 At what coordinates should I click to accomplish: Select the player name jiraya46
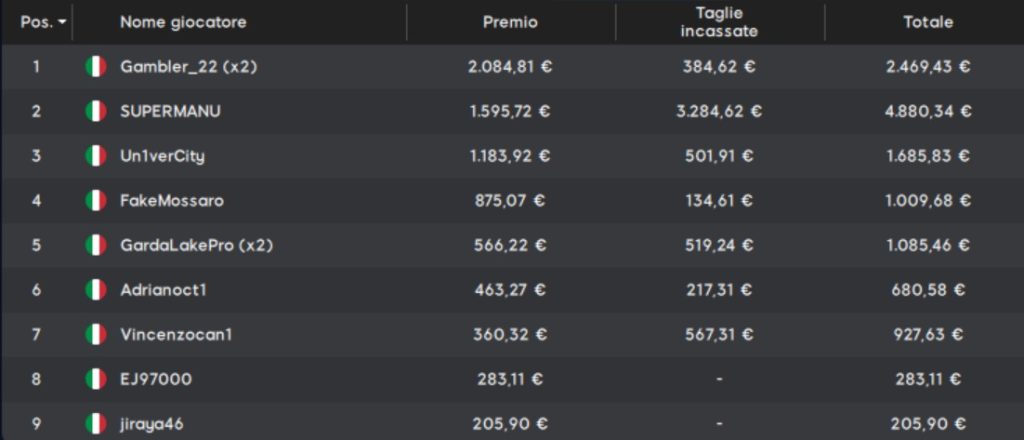[x=152, y=424]
